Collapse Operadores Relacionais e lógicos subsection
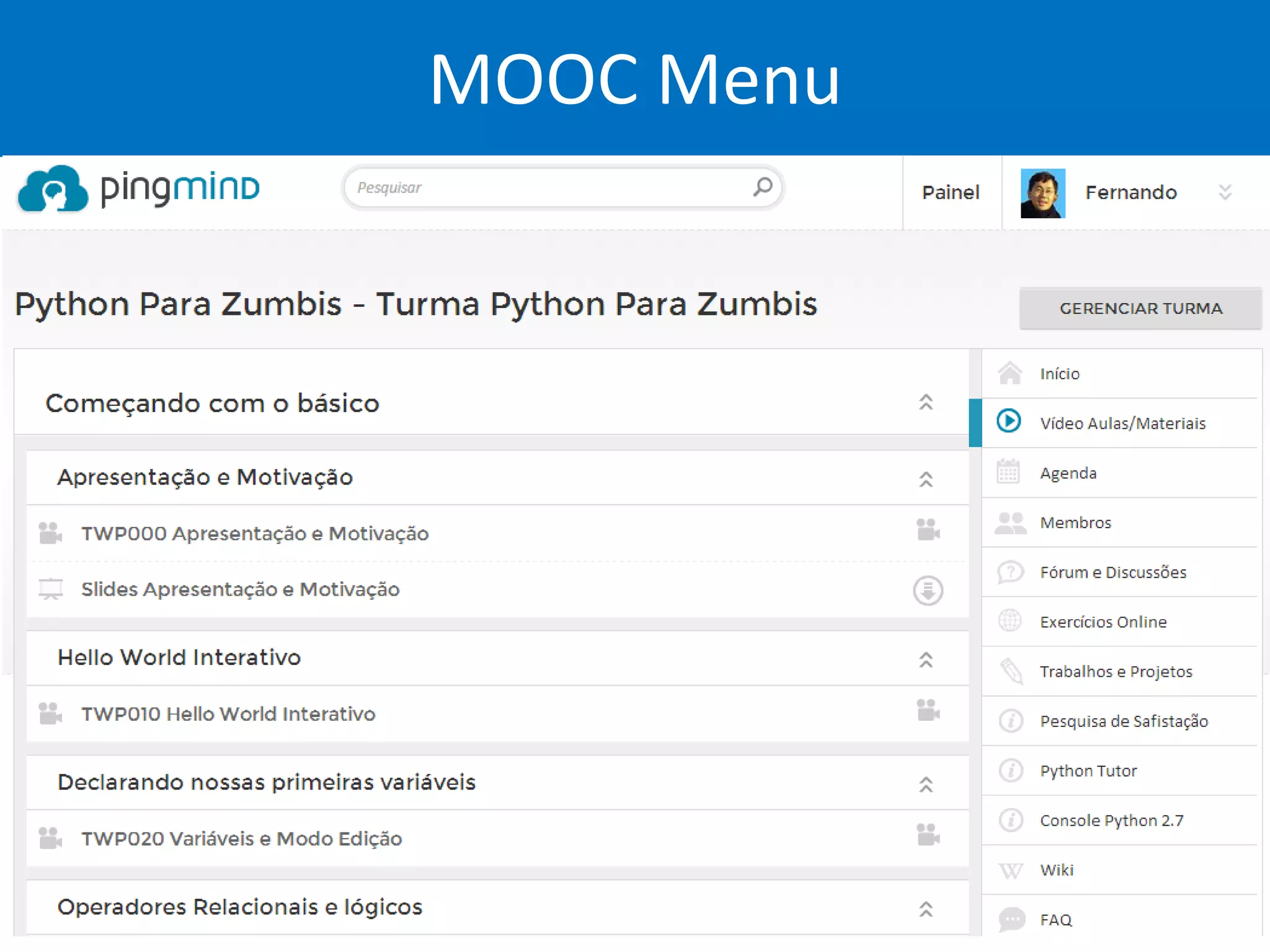This screenshot has width=1270, height=952. click(925, 909)
